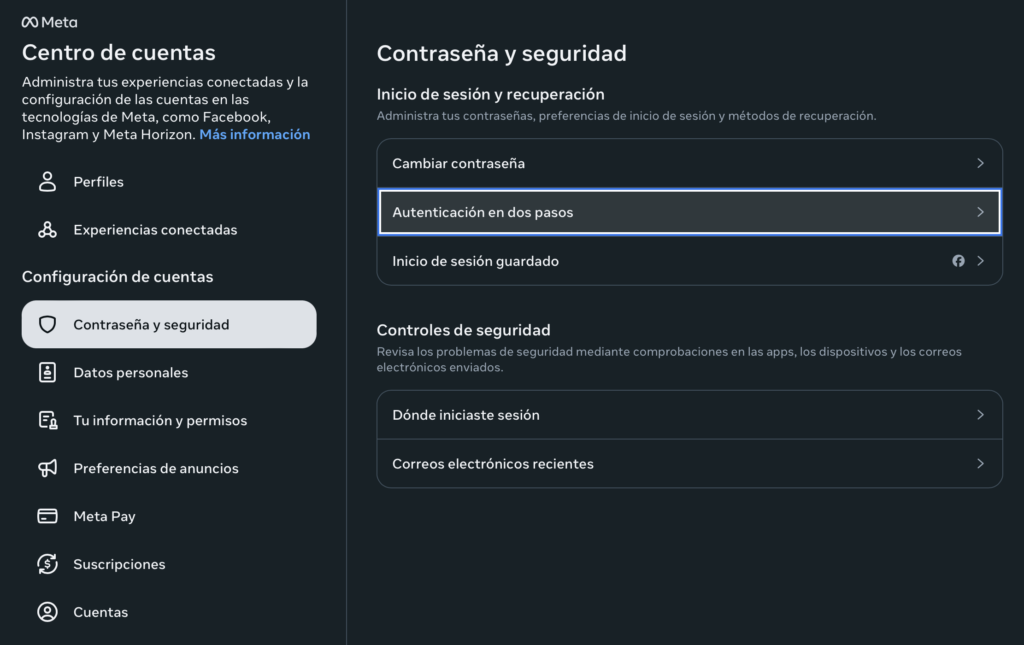This screenshot has height=645, width=1024.
Task: Open the Más información link
Action: (x=254, y=134)
